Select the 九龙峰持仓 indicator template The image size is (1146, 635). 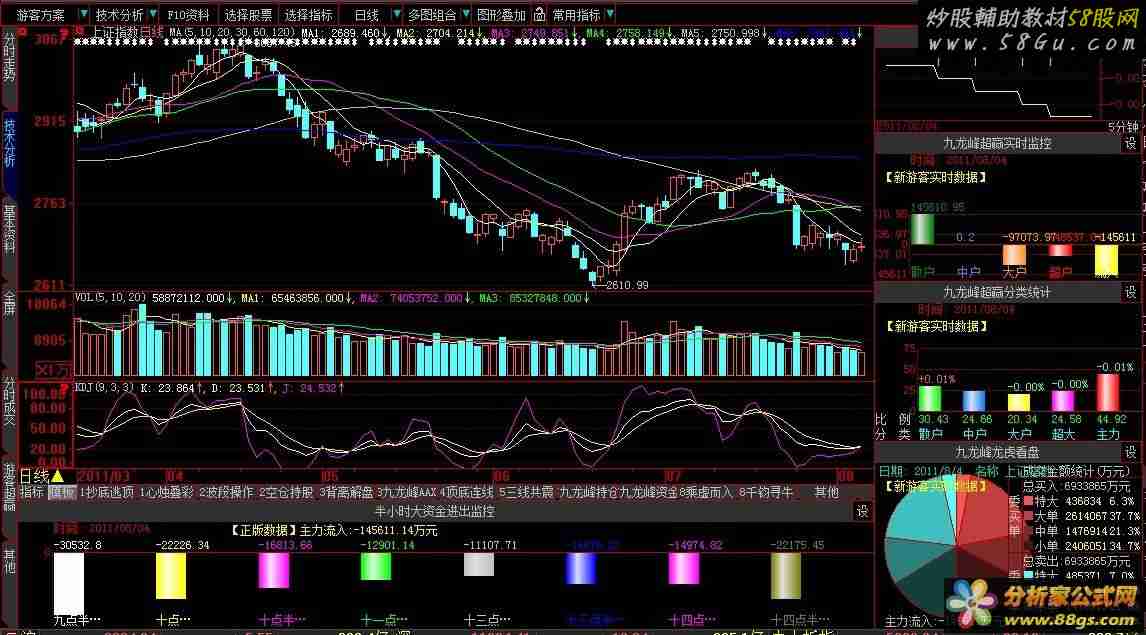click(588, 493)
